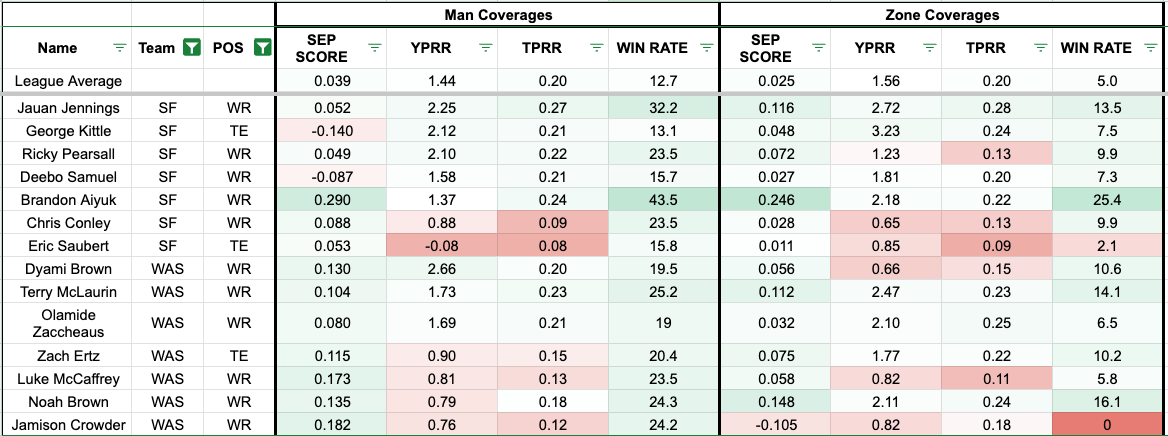
Task: Select the Zone Coverages header cell
Action: 942,15
